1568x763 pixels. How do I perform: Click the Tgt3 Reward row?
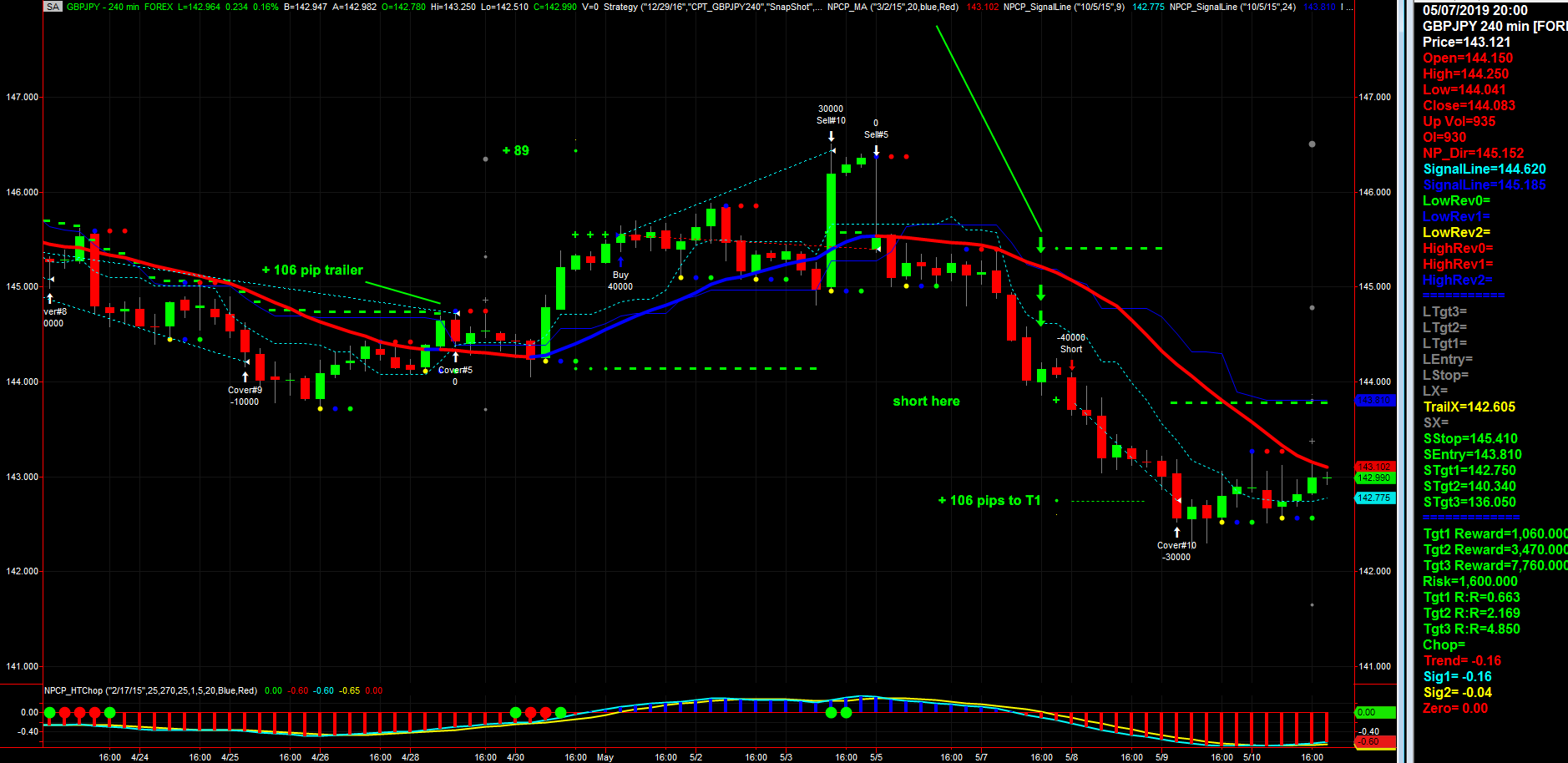click(1495, 565)
